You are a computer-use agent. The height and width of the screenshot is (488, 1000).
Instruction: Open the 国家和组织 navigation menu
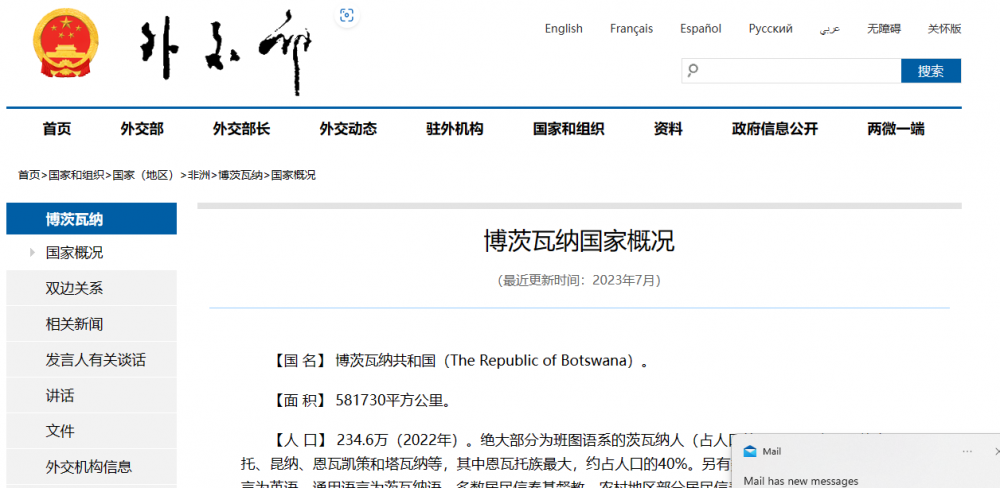[568, 129]
